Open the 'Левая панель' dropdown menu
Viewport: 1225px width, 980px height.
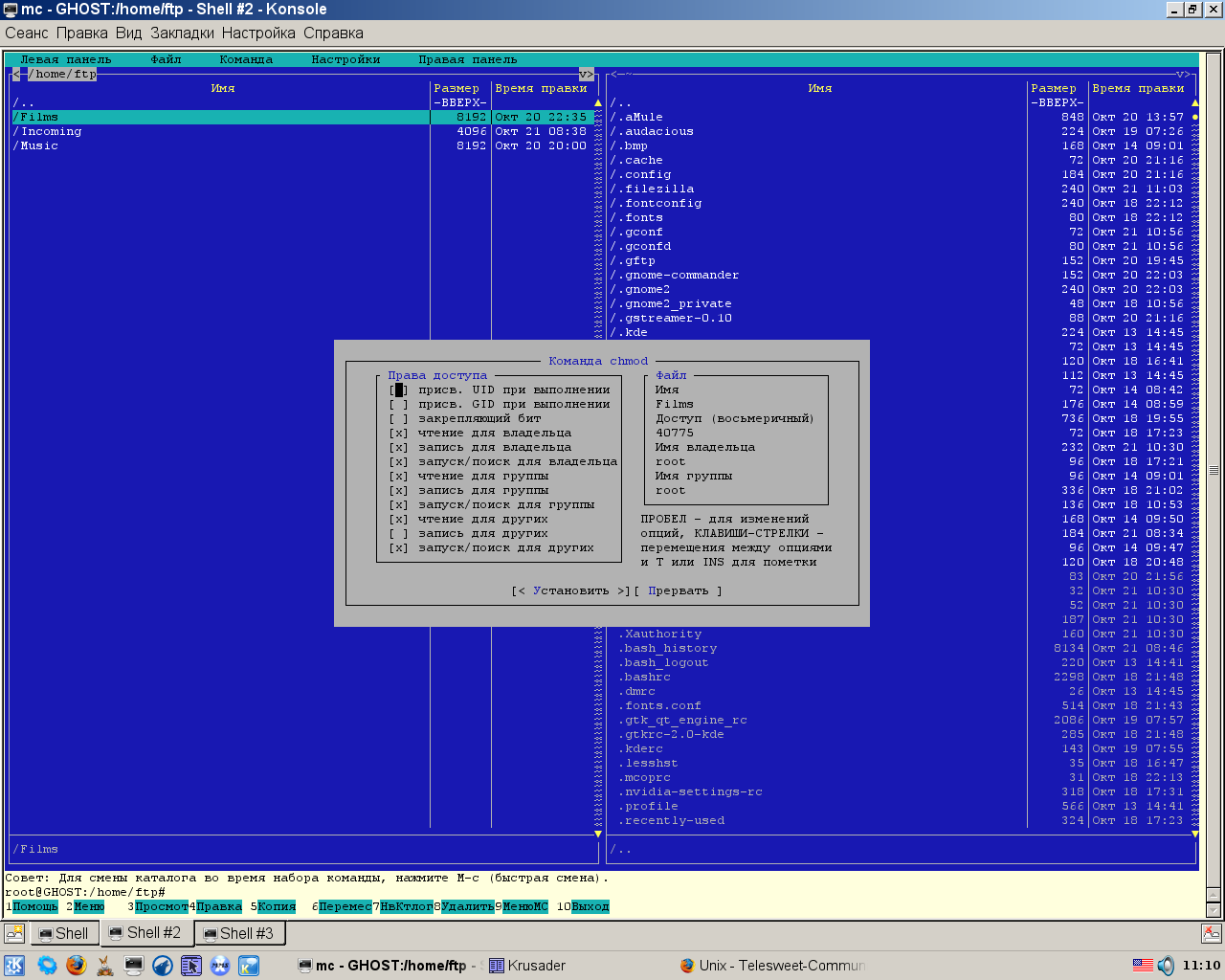pos(65,59)
